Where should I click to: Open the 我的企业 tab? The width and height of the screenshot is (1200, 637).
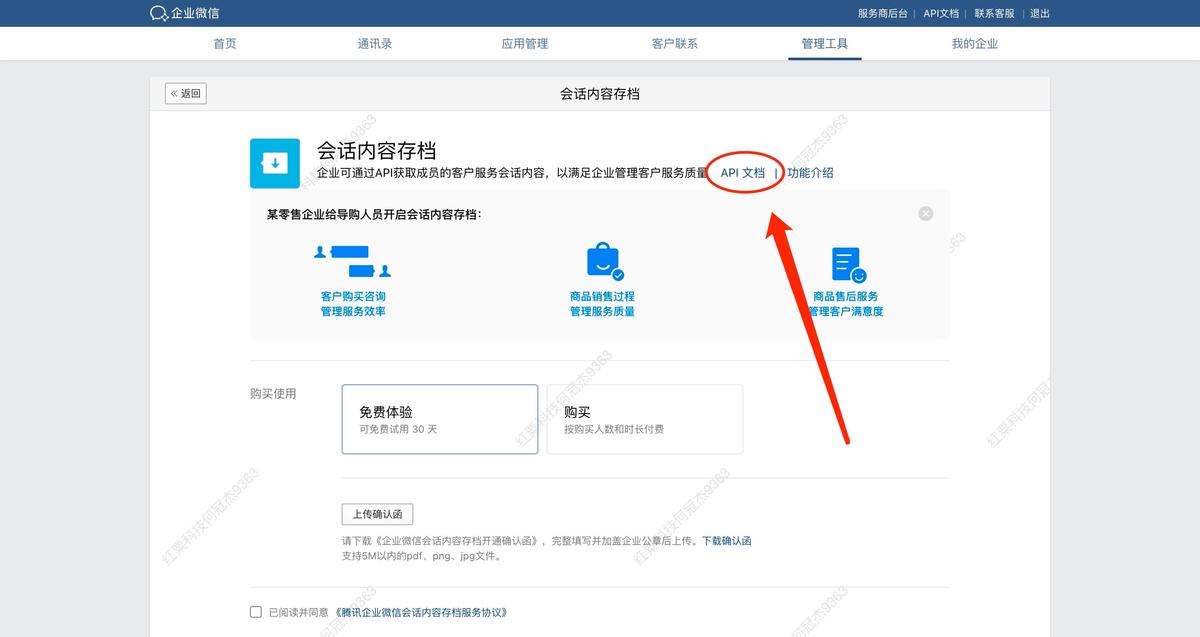pyautogui.click(x=974, y=43)
